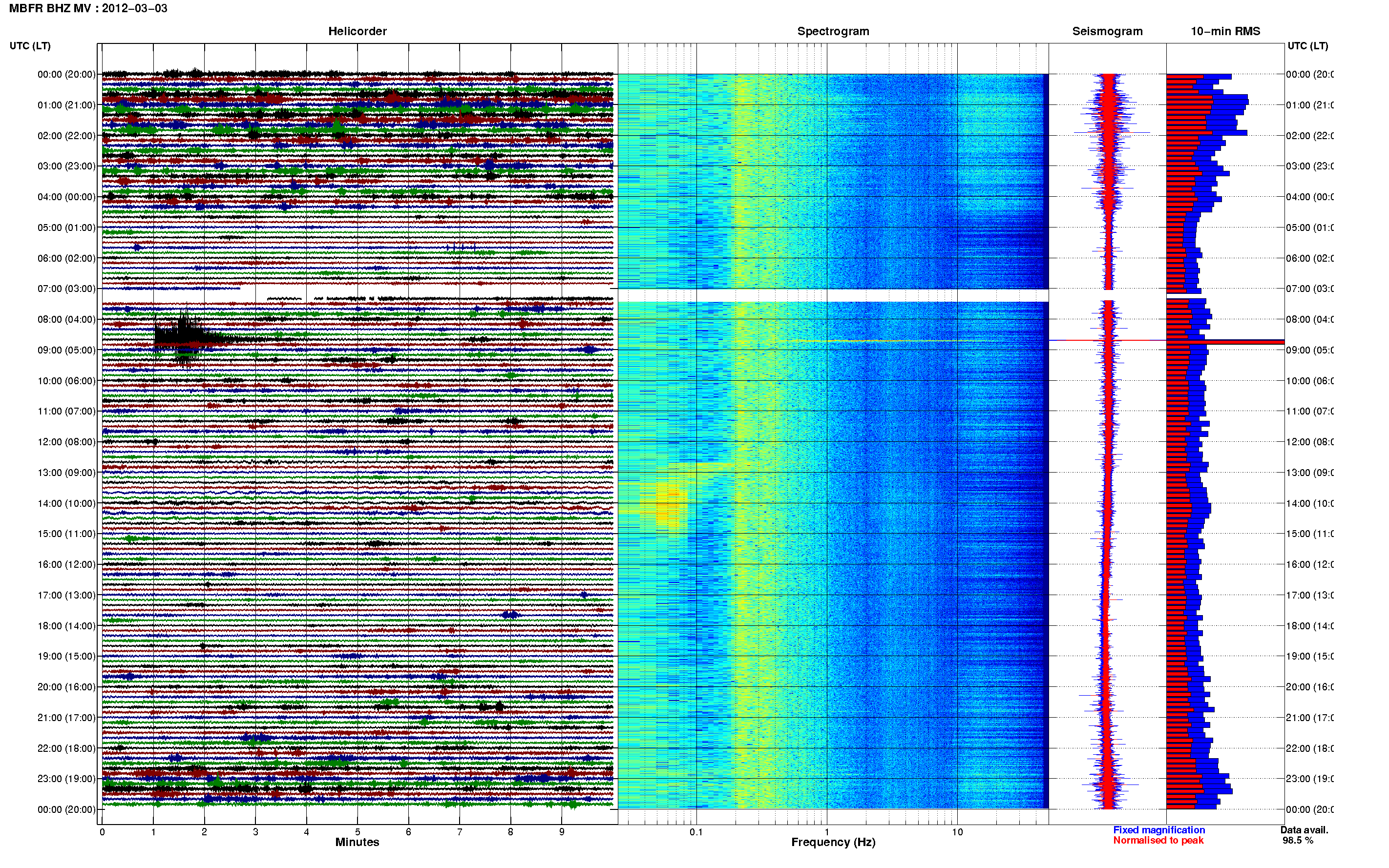The image size is (1389, 868).
Task: Click the 'Helicorder' panel heading
Action: (x=357, y=31)
